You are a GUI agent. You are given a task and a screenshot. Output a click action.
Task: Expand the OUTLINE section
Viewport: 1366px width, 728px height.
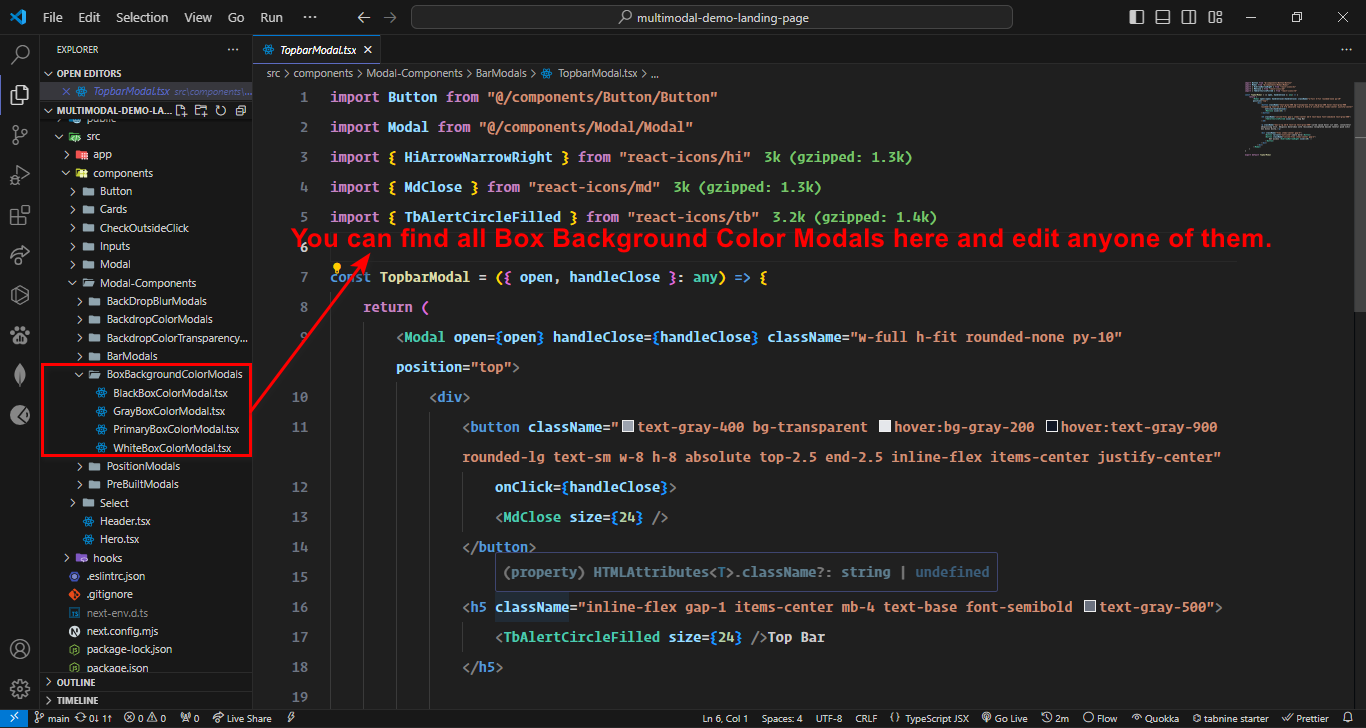click(146, 682)
